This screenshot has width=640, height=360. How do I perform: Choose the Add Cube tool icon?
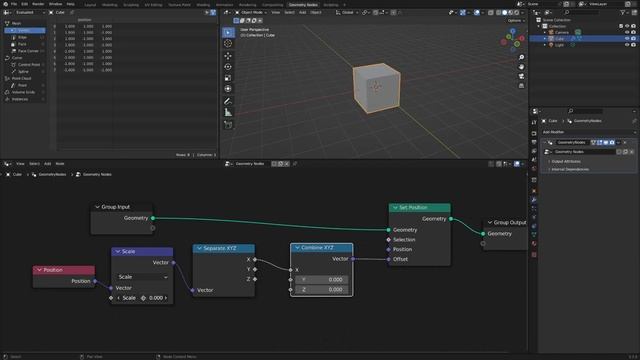coord(228,124)
